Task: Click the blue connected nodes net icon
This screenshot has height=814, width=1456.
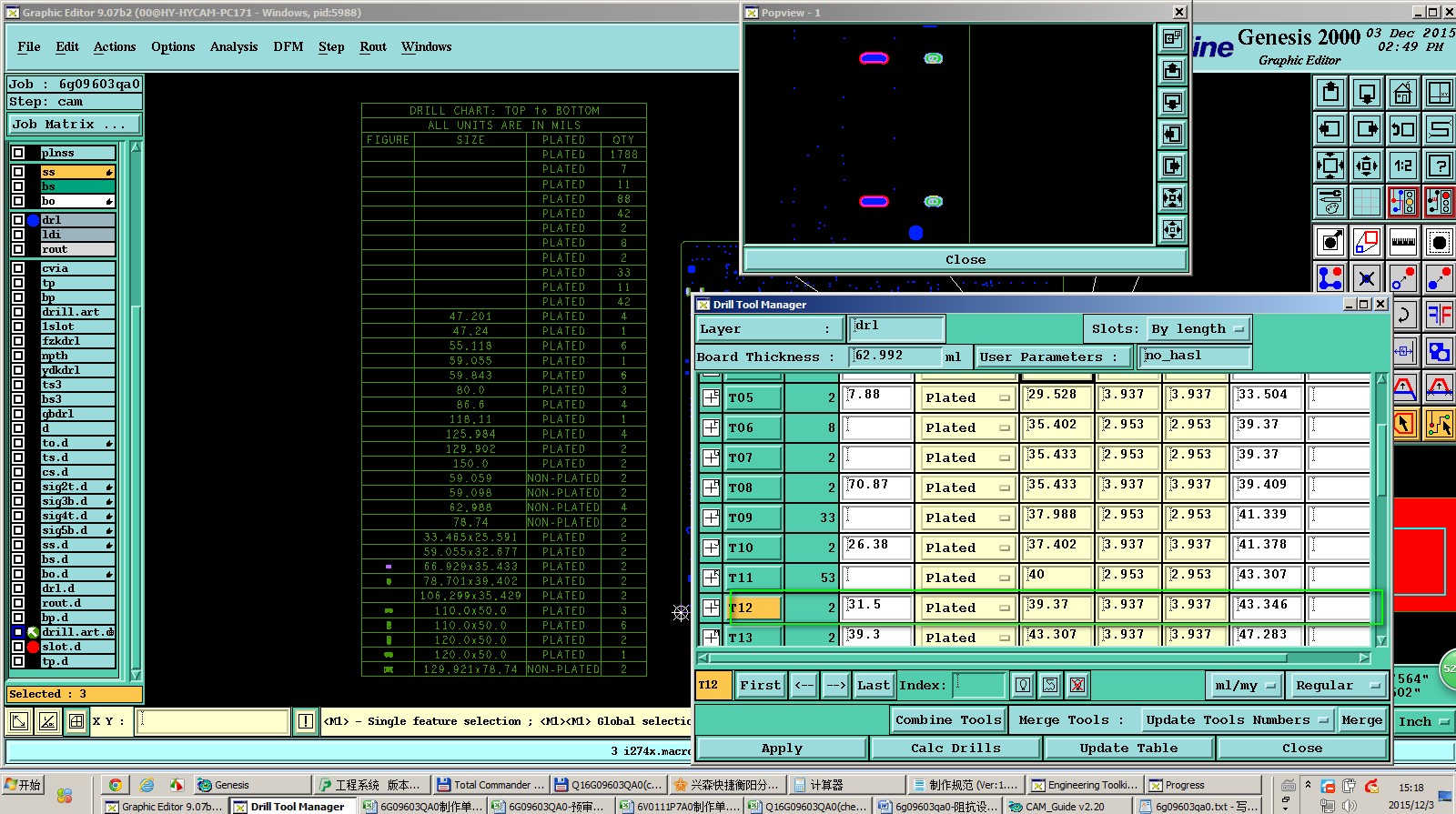Action: 1330,278
